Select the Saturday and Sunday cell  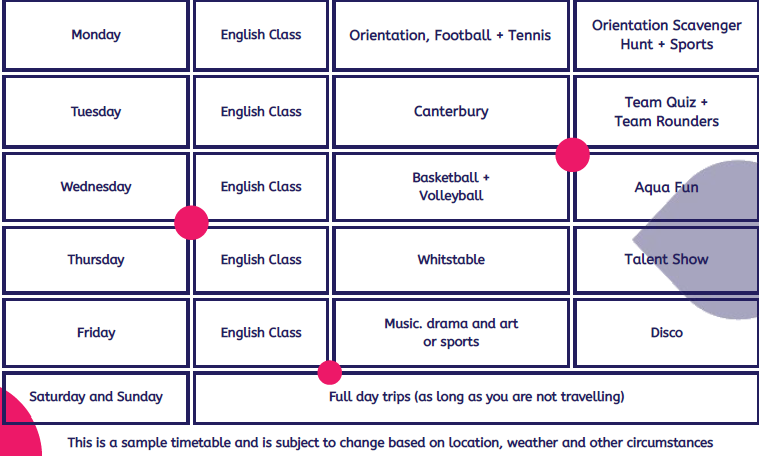tap(96, 397)
